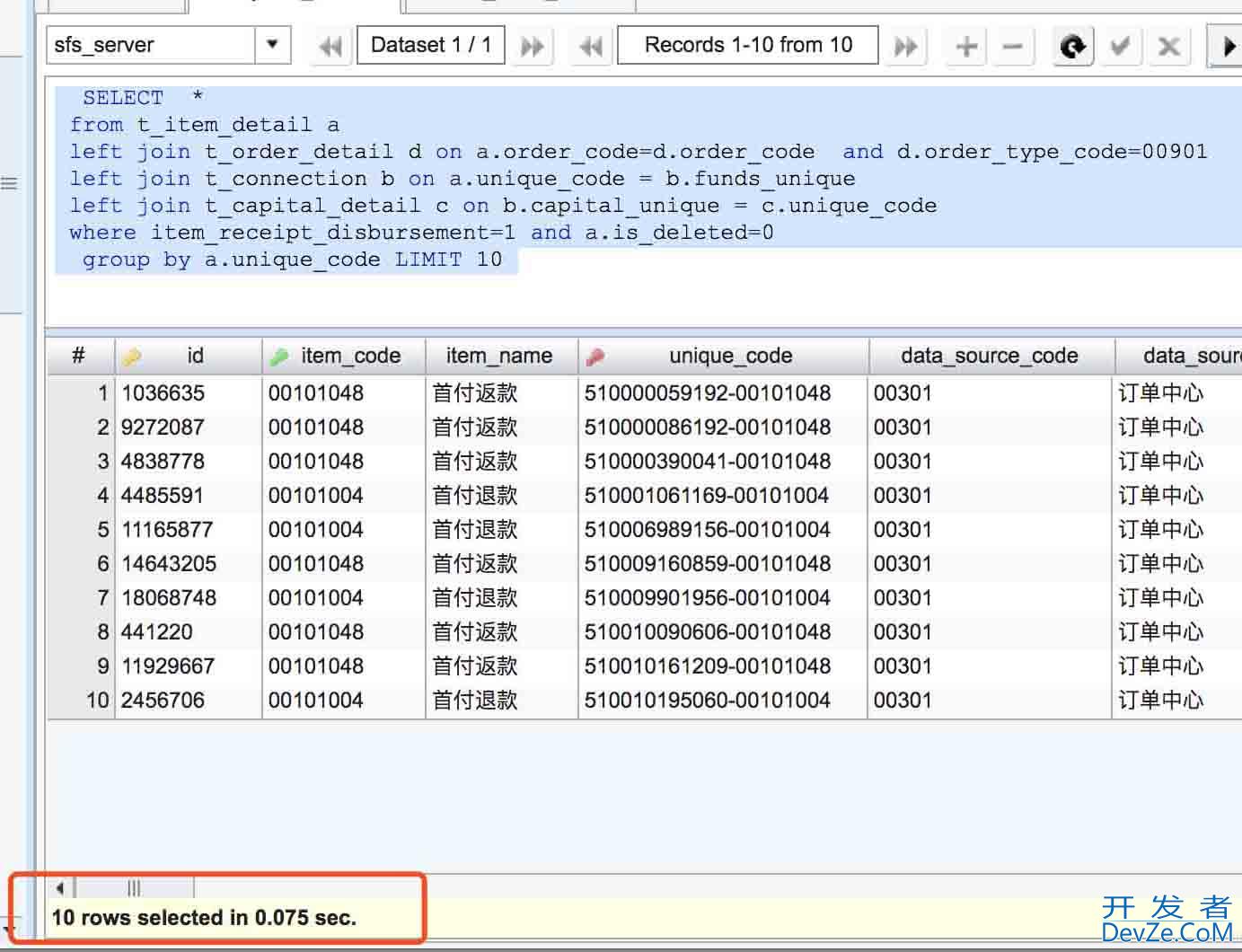Select unique_code 510009160859-00101048
Image resolution: width=1242 pixels, height=952 pixels.
click(723, 564)
